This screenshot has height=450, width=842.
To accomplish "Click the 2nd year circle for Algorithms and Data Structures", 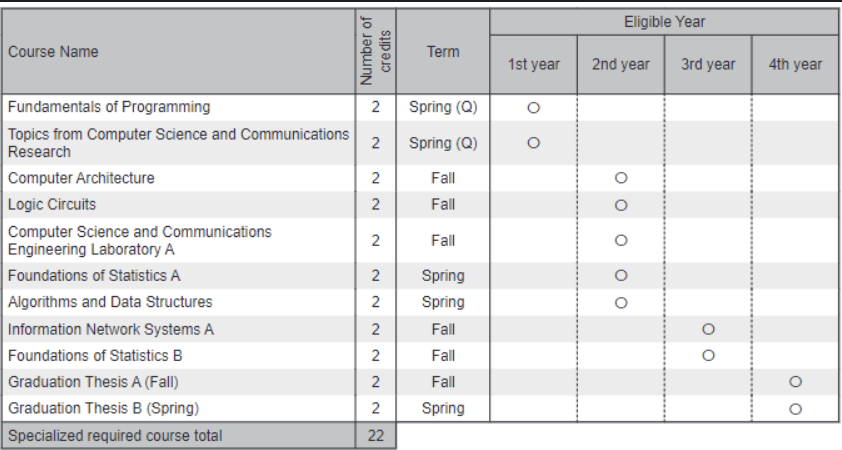I will pos(620,302).
